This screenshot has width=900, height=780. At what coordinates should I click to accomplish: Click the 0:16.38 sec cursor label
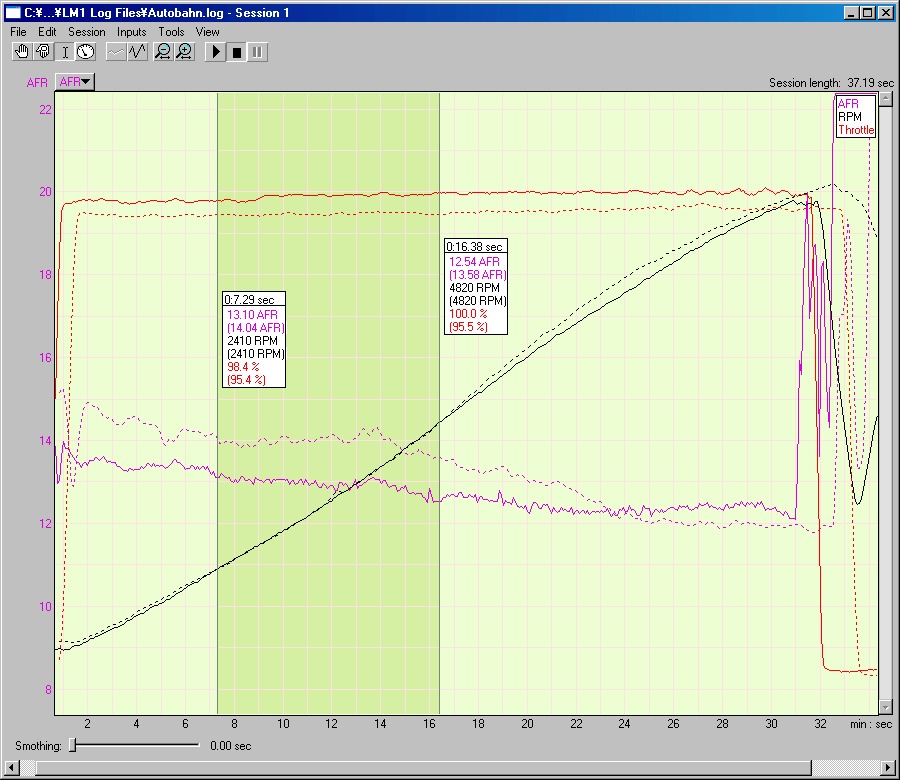click(x=475, y=247)
